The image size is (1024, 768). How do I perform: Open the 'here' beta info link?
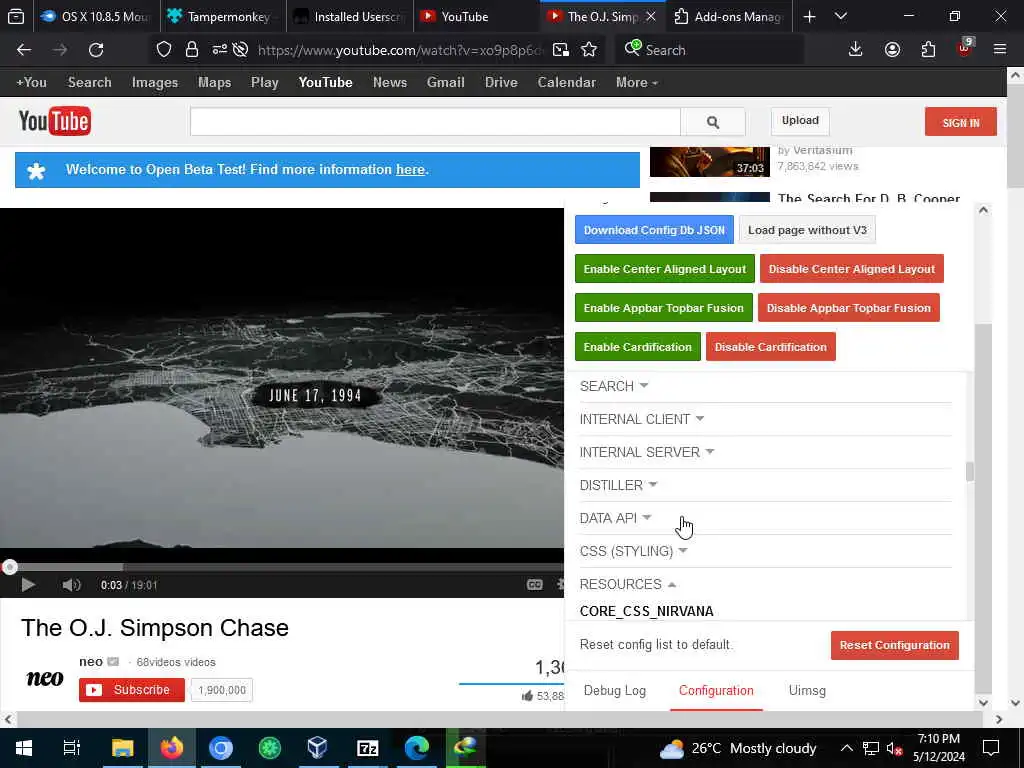point(410,170)
